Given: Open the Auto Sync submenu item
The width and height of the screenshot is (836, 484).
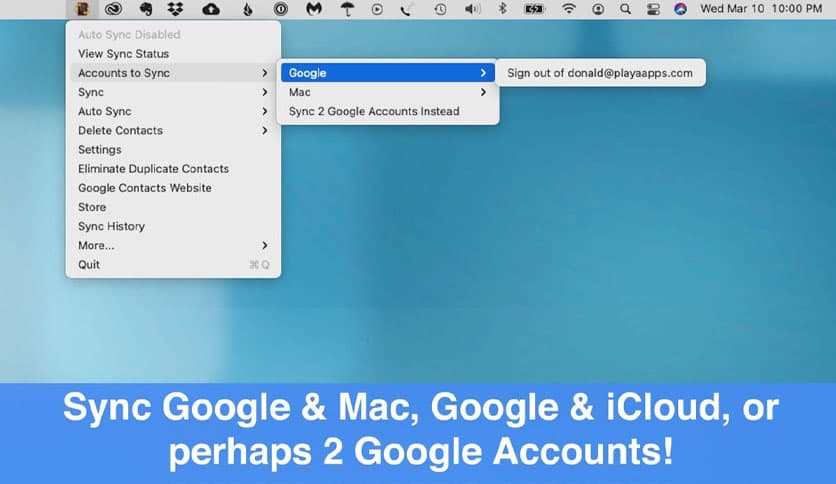Looking at the screenshot, I should [173, 111].
